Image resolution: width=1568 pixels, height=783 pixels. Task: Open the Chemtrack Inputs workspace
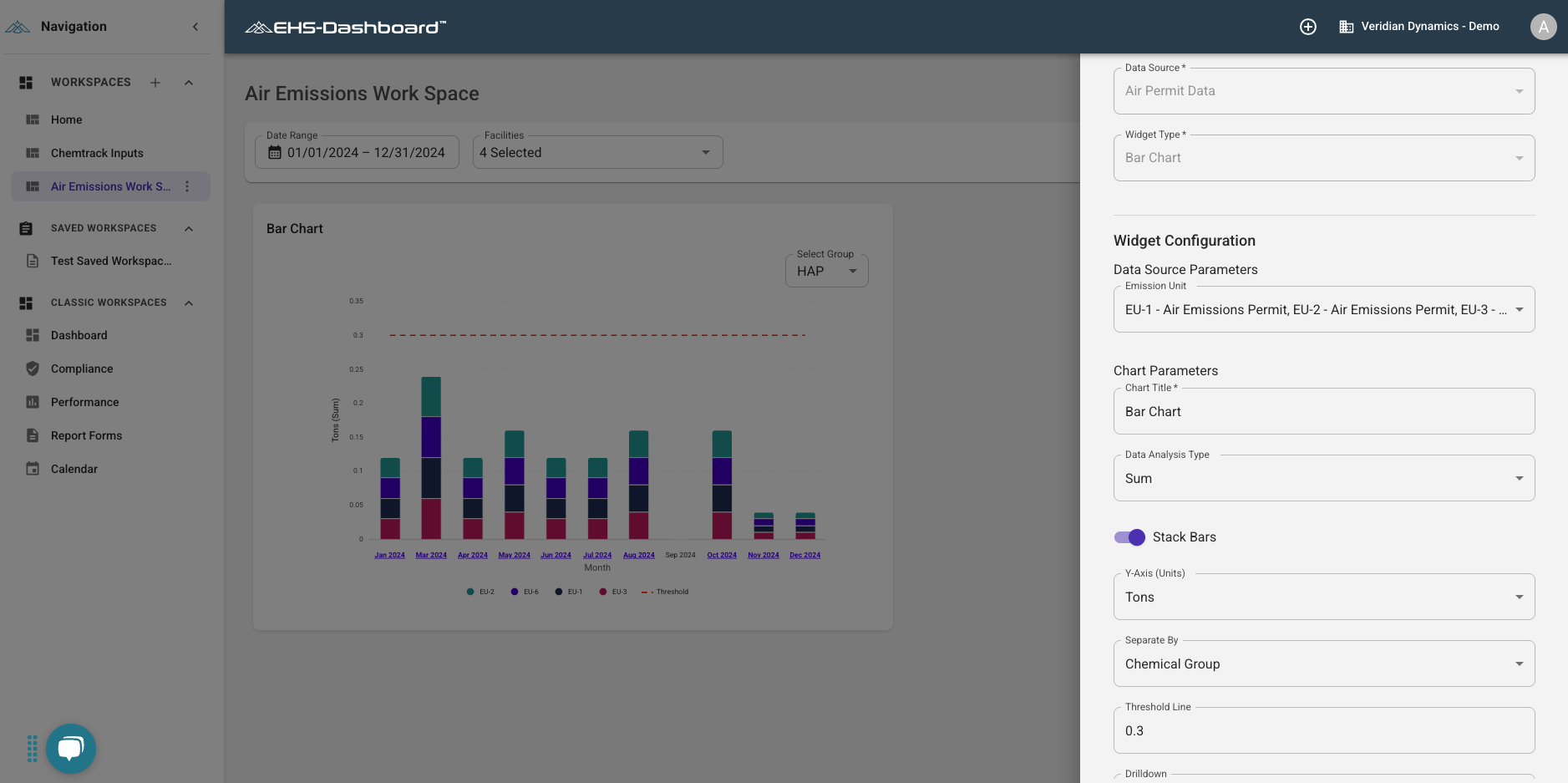pyautogui.click(x=96, y=153)
